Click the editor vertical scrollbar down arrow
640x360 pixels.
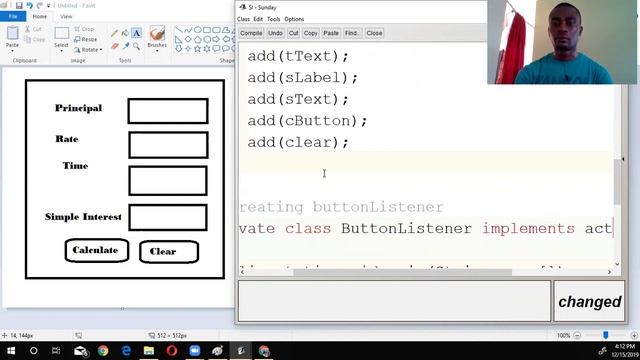click(x=617, y=264)
